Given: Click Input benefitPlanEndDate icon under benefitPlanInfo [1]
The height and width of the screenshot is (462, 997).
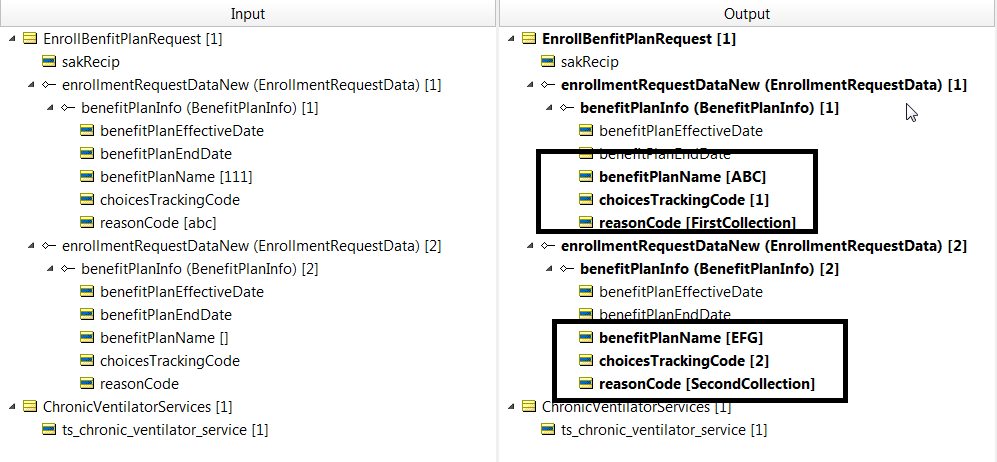Looking at the screenshot, I should (87, 154).
